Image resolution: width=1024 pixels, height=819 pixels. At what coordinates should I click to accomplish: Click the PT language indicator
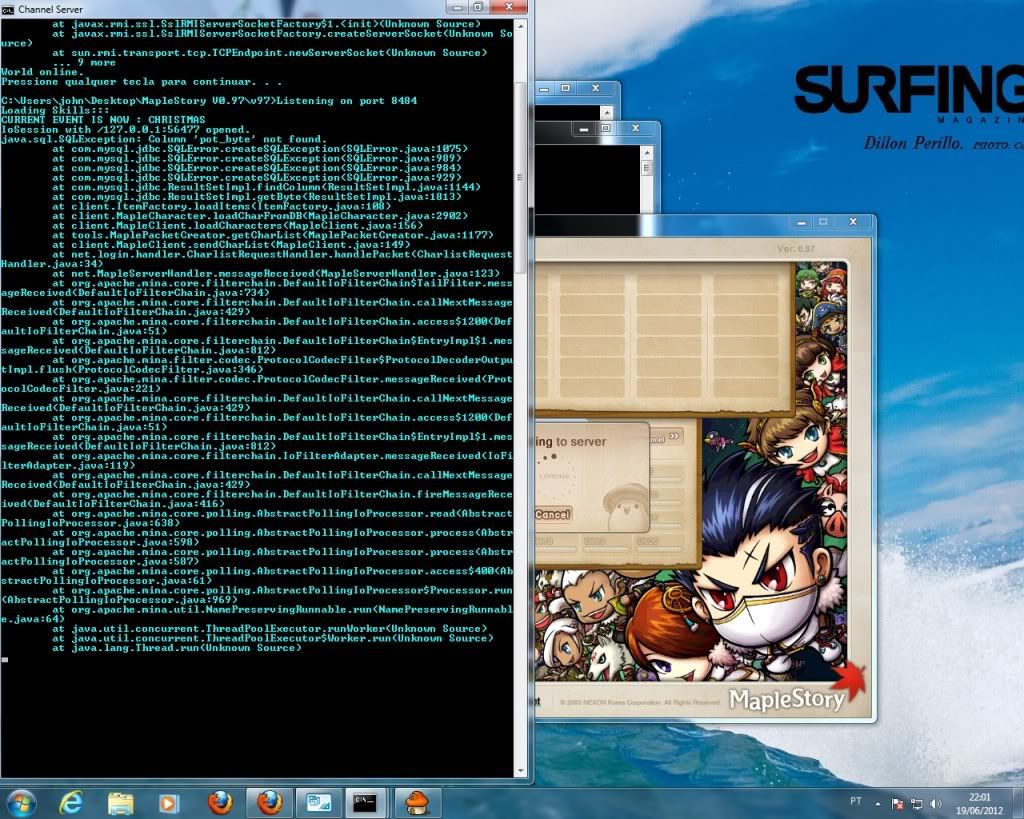tap(855, 803)
